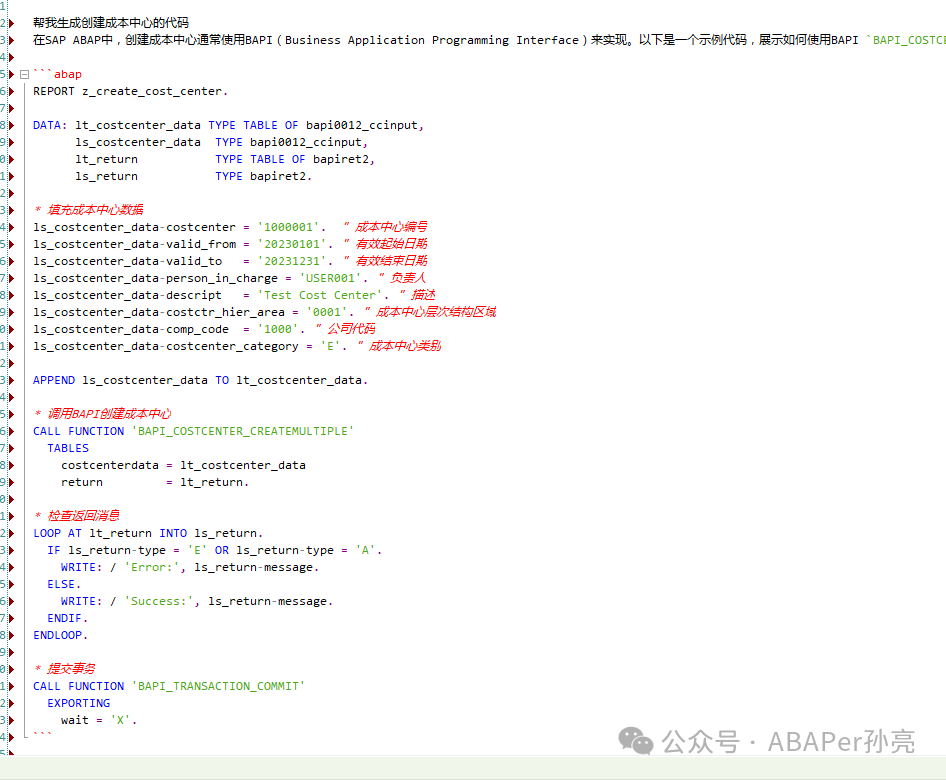Click the comment '公司代码'
The height and width of the screenshot is (780, 946).
click(x=351, y=329)
